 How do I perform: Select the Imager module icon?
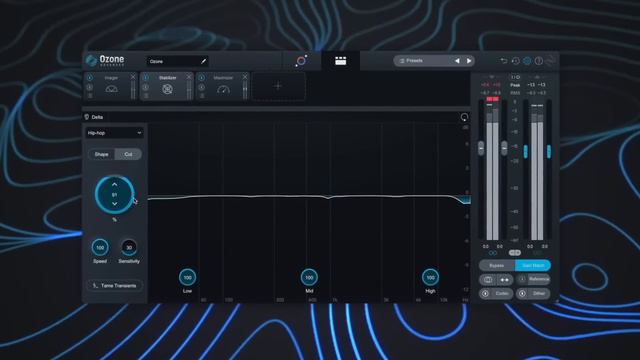tap(111, 89)
